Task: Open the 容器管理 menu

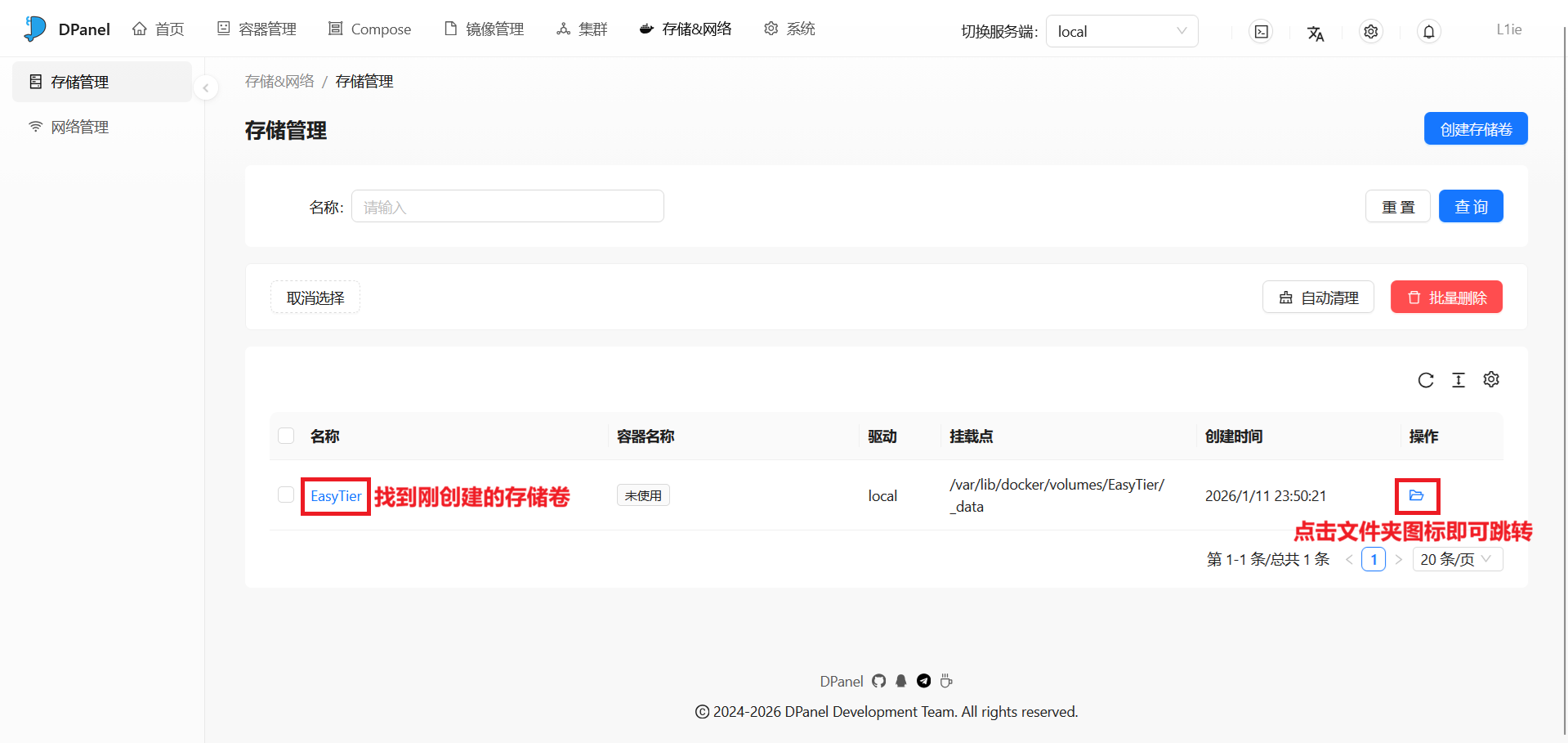Action: pyautogui.click(x=257, y=29)
